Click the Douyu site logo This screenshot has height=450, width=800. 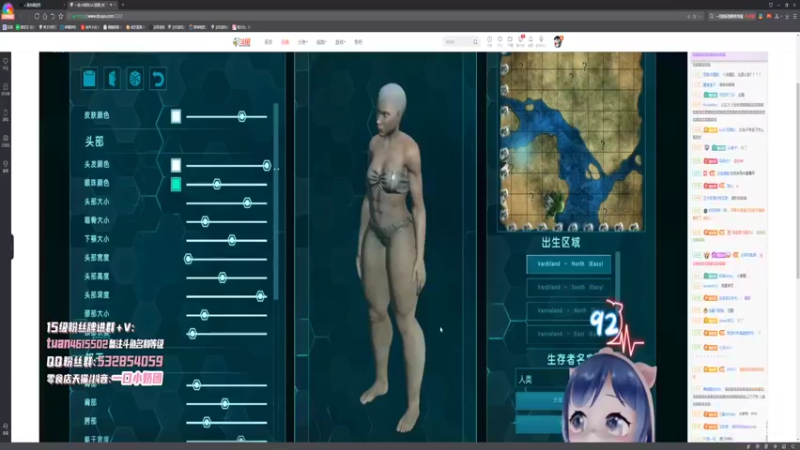pyautogui.click(x=242, y=42)
